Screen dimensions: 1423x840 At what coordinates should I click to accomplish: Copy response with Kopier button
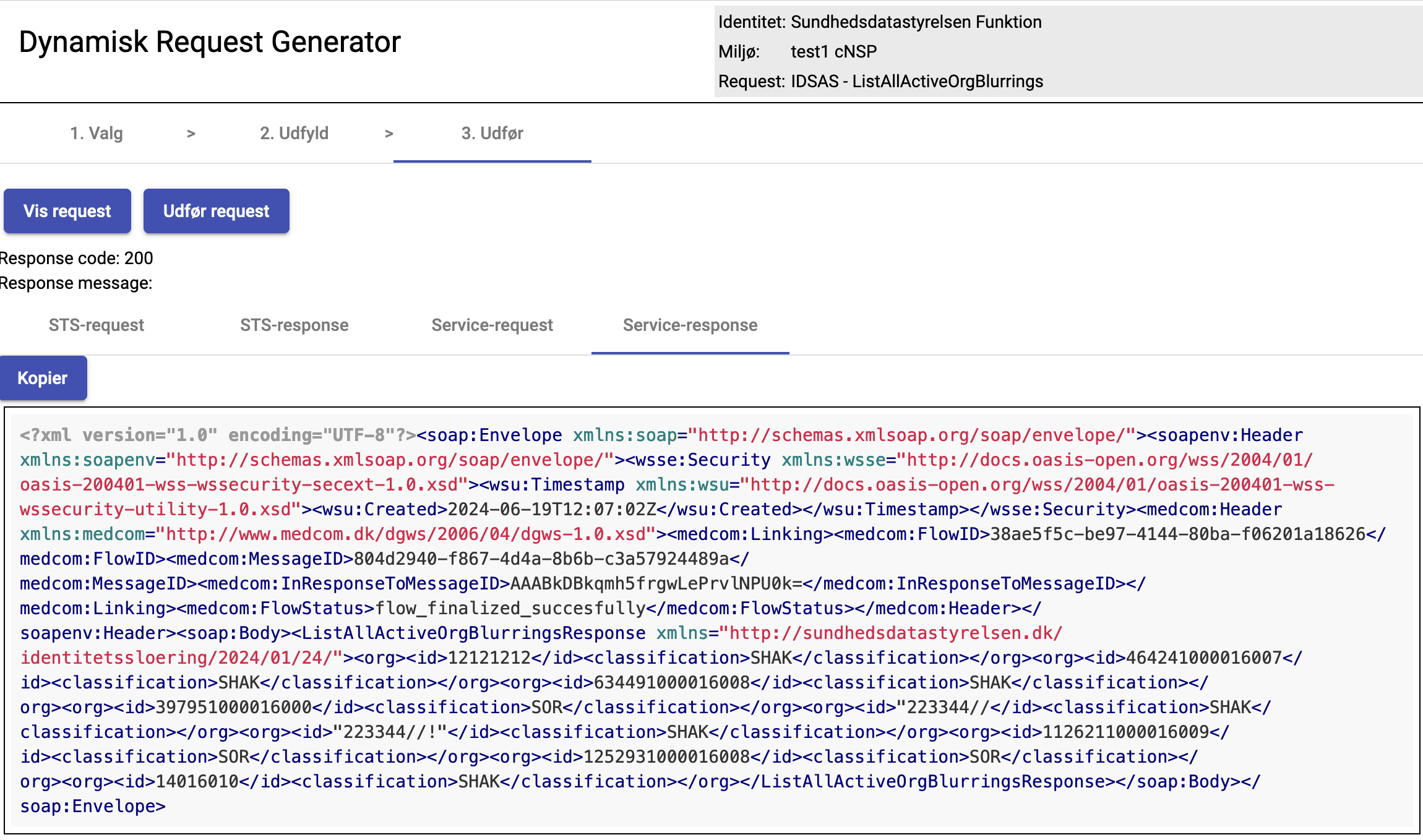pyautogui.click(x=43, y=378)
